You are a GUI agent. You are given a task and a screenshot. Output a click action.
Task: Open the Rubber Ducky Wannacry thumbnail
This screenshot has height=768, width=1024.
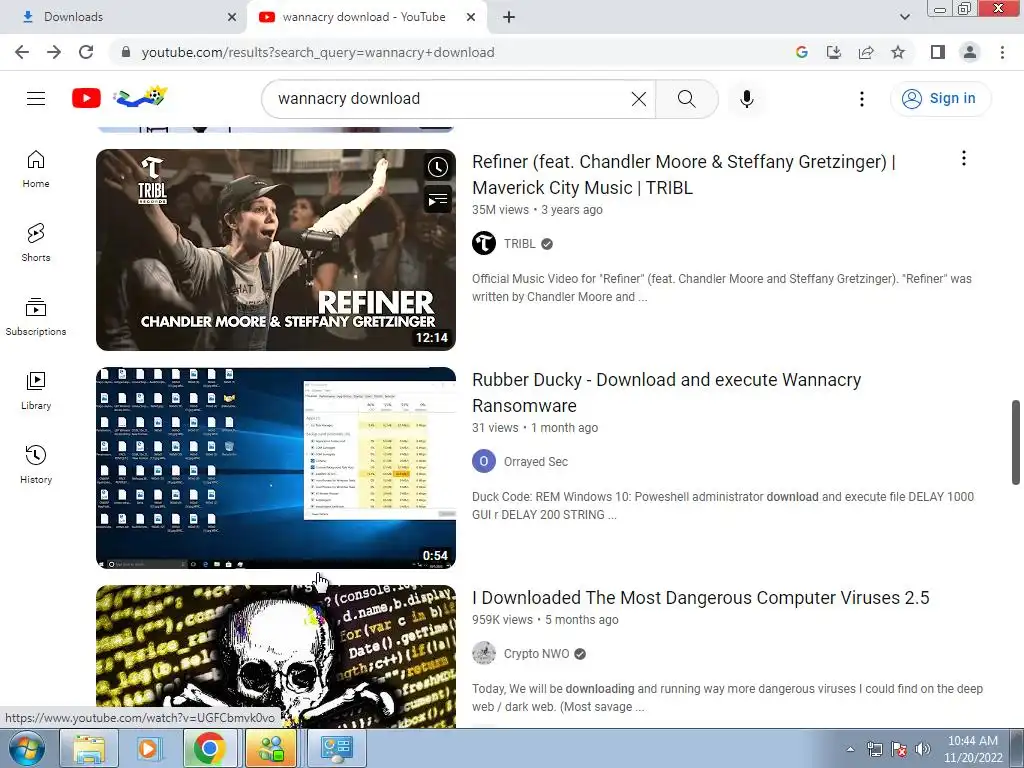[x=276, y=468]
